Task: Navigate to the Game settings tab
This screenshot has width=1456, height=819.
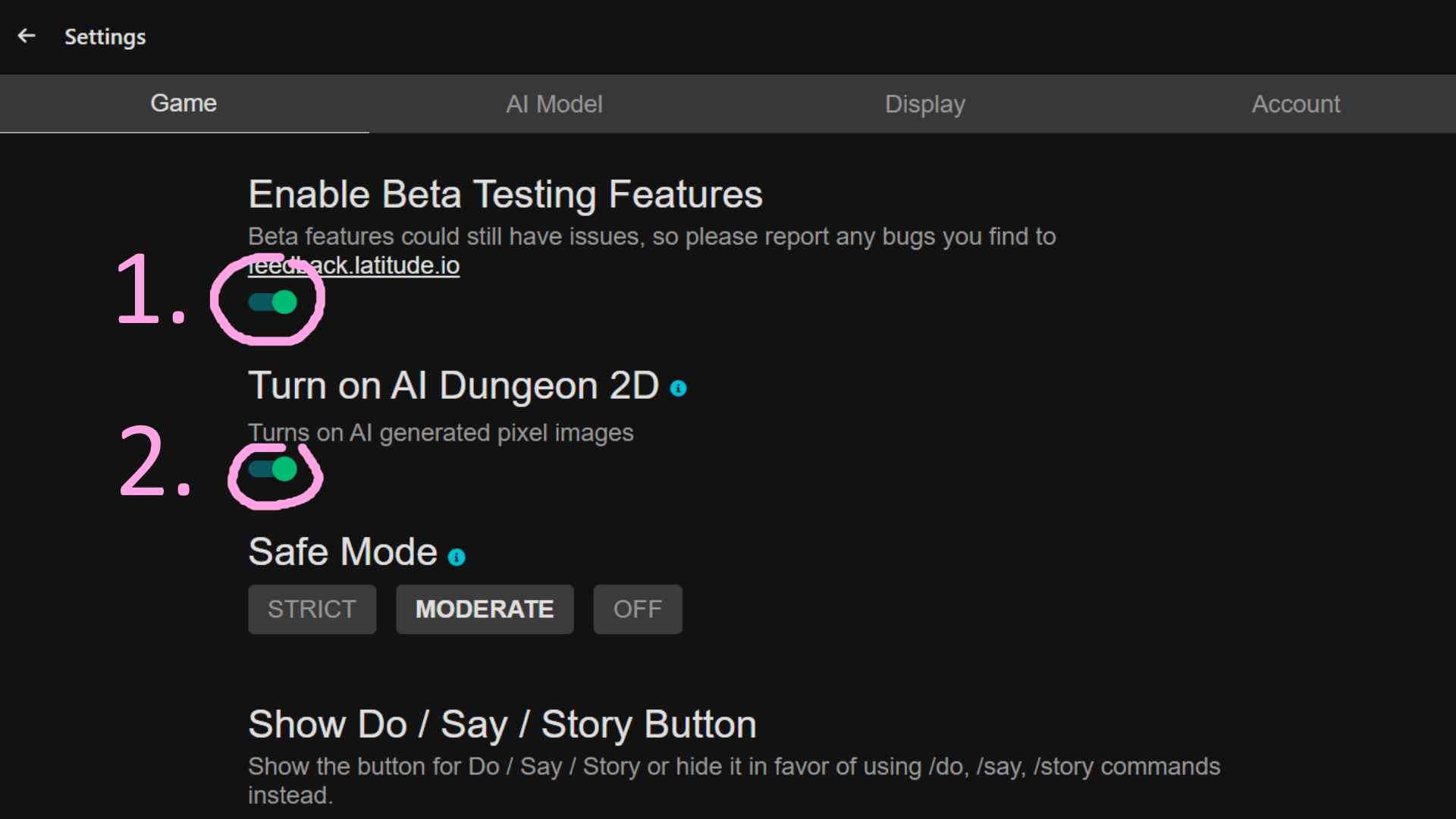Action: click(184, 103)
